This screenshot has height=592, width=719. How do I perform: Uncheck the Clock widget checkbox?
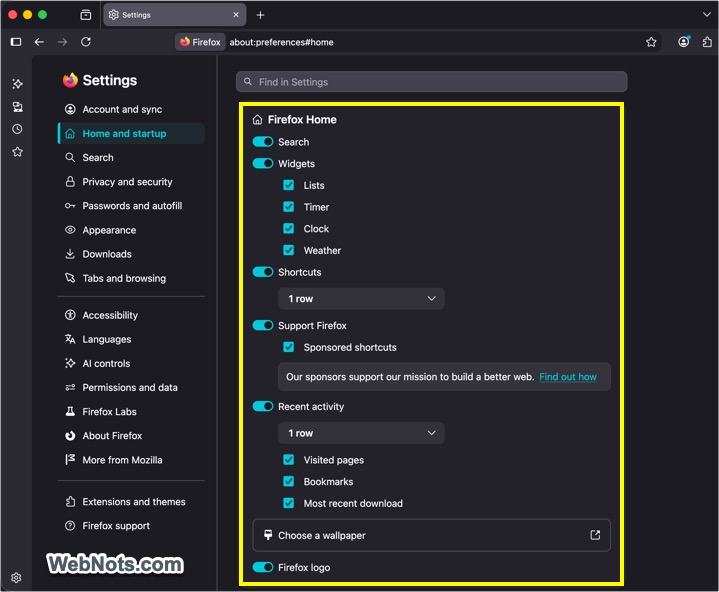tap(288, 228)
